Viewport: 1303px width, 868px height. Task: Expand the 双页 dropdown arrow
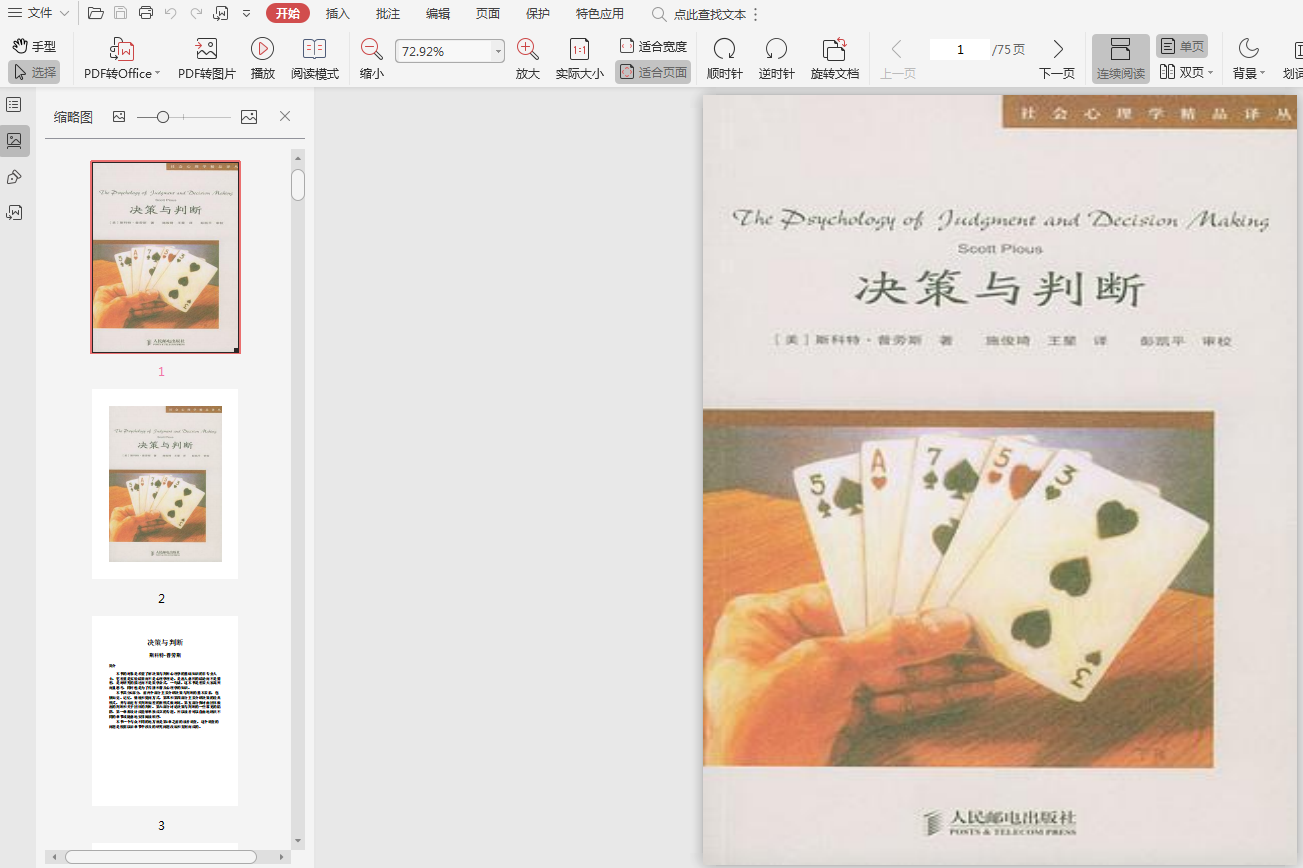pos(1211,73)
